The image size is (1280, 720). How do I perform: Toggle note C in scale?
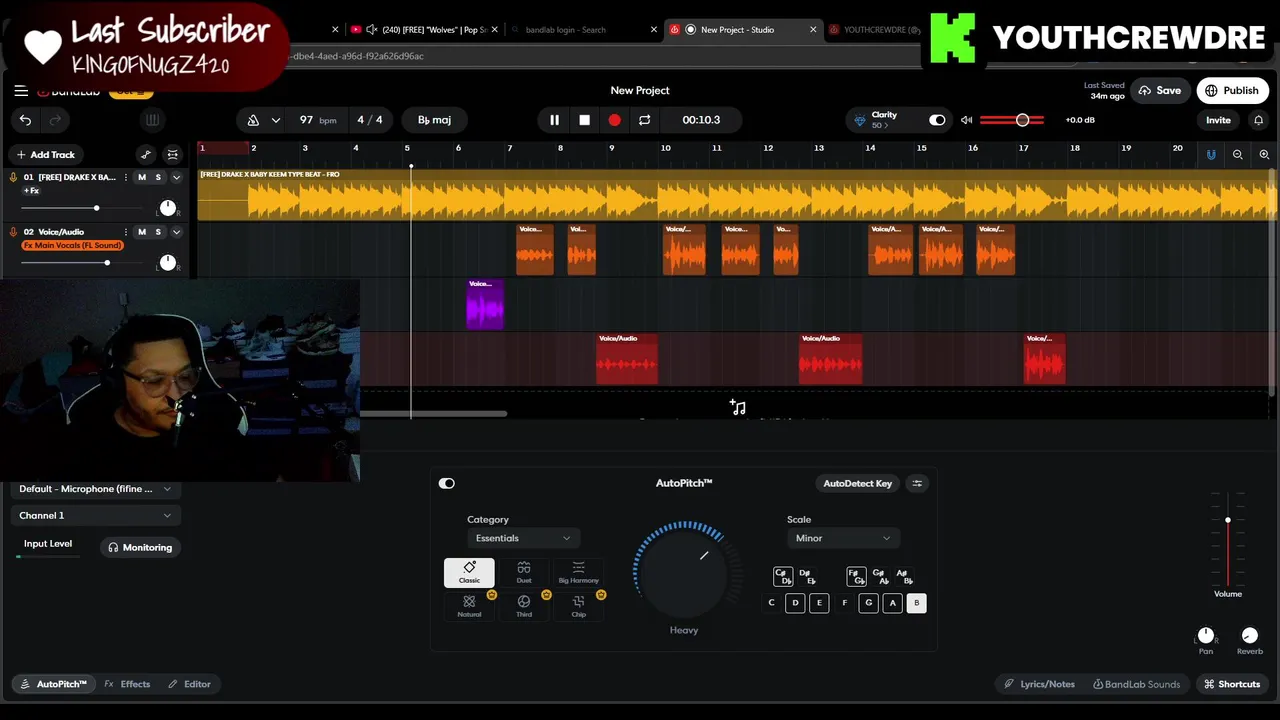pyautogui.click(x=771, y=603)
